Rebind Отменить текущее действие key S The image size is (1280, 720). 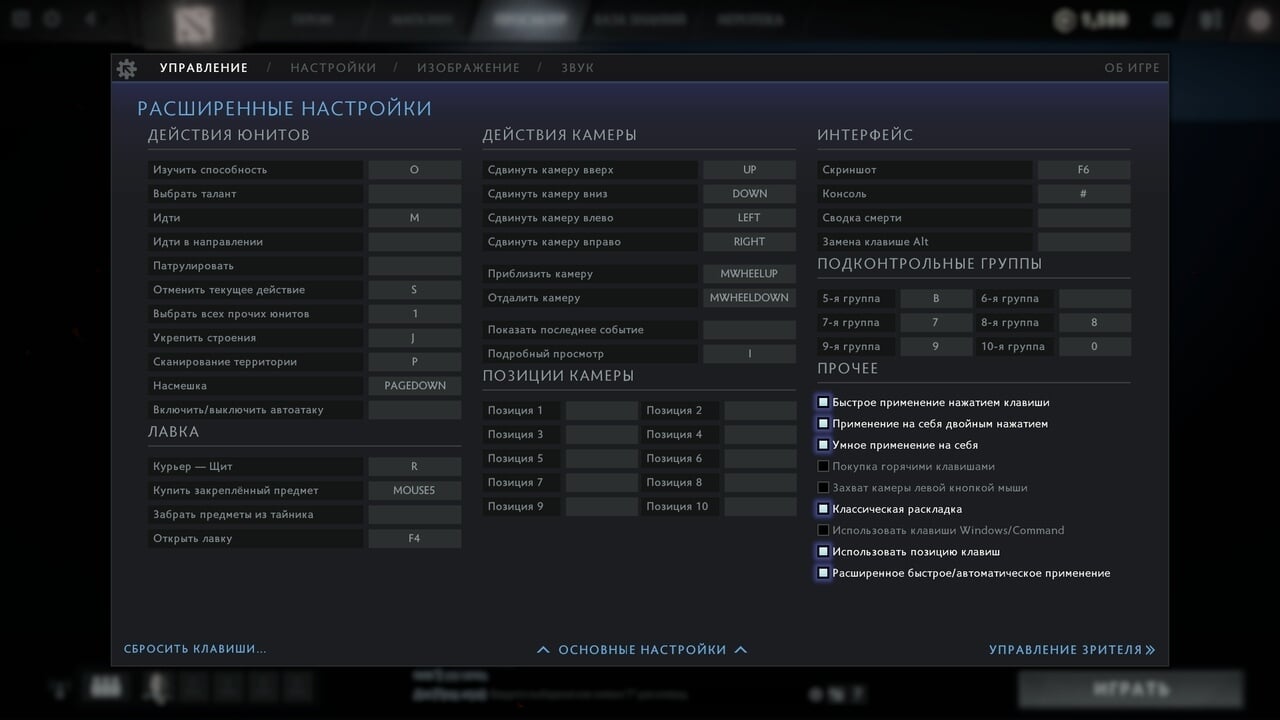coord(414,290)
